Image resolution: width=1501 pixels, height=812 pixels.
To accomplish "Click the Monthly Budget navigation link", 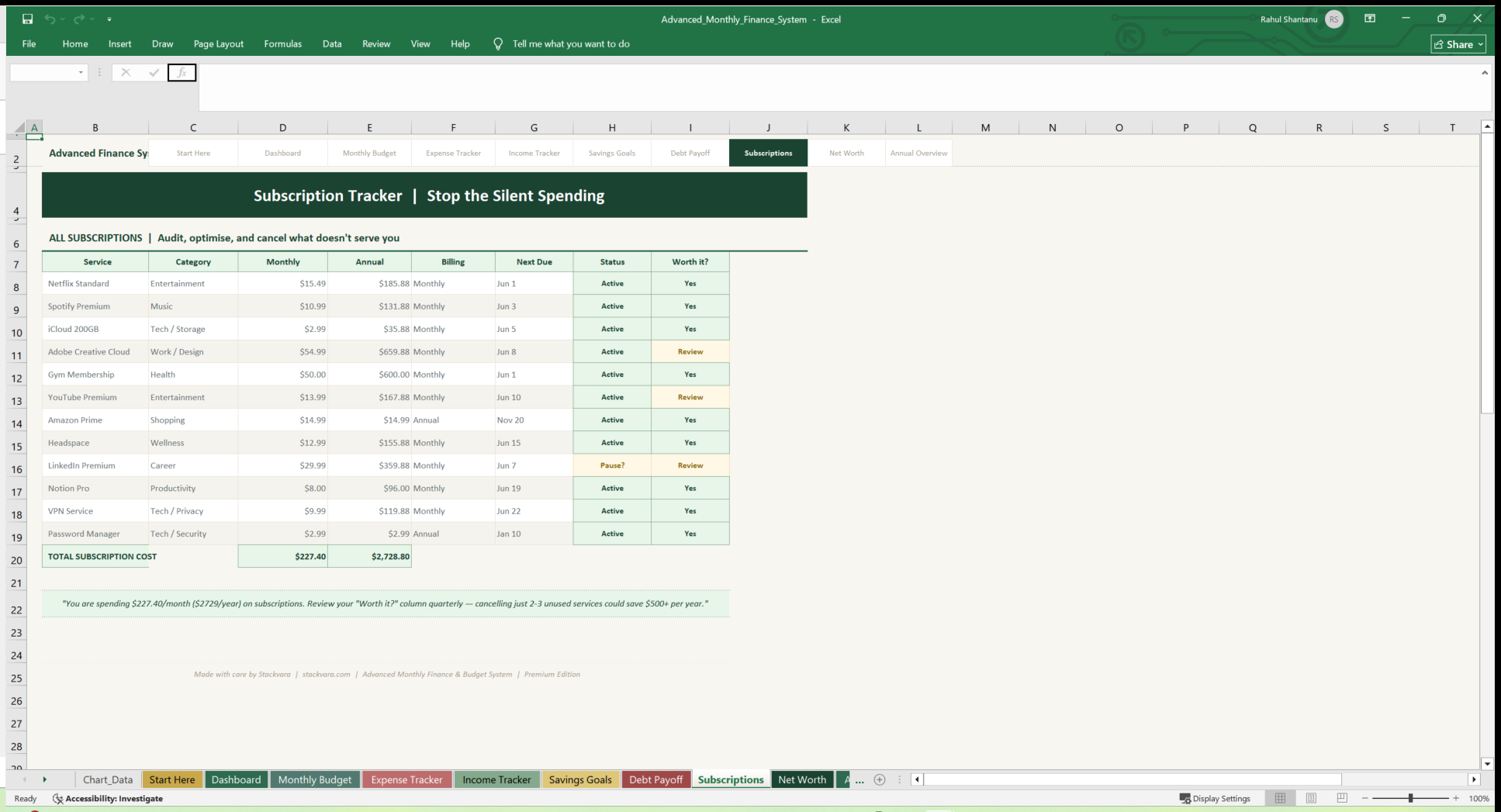I will (369, 154).
